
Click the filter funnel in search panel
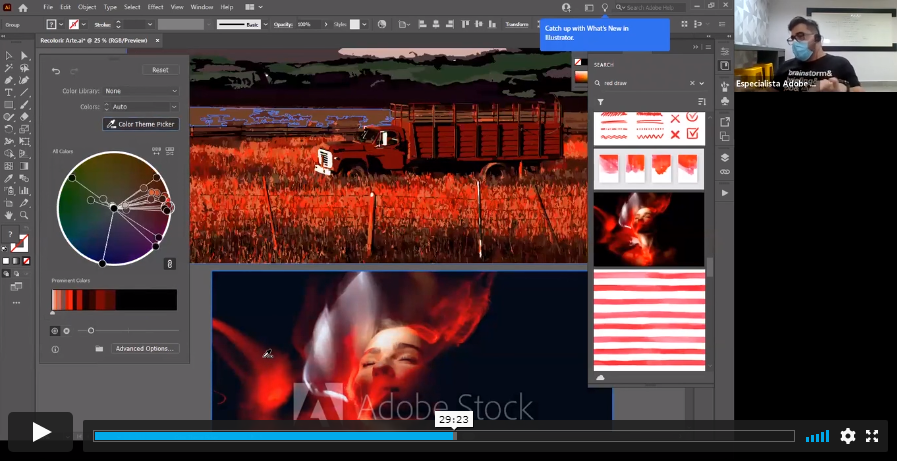point(601,102)
